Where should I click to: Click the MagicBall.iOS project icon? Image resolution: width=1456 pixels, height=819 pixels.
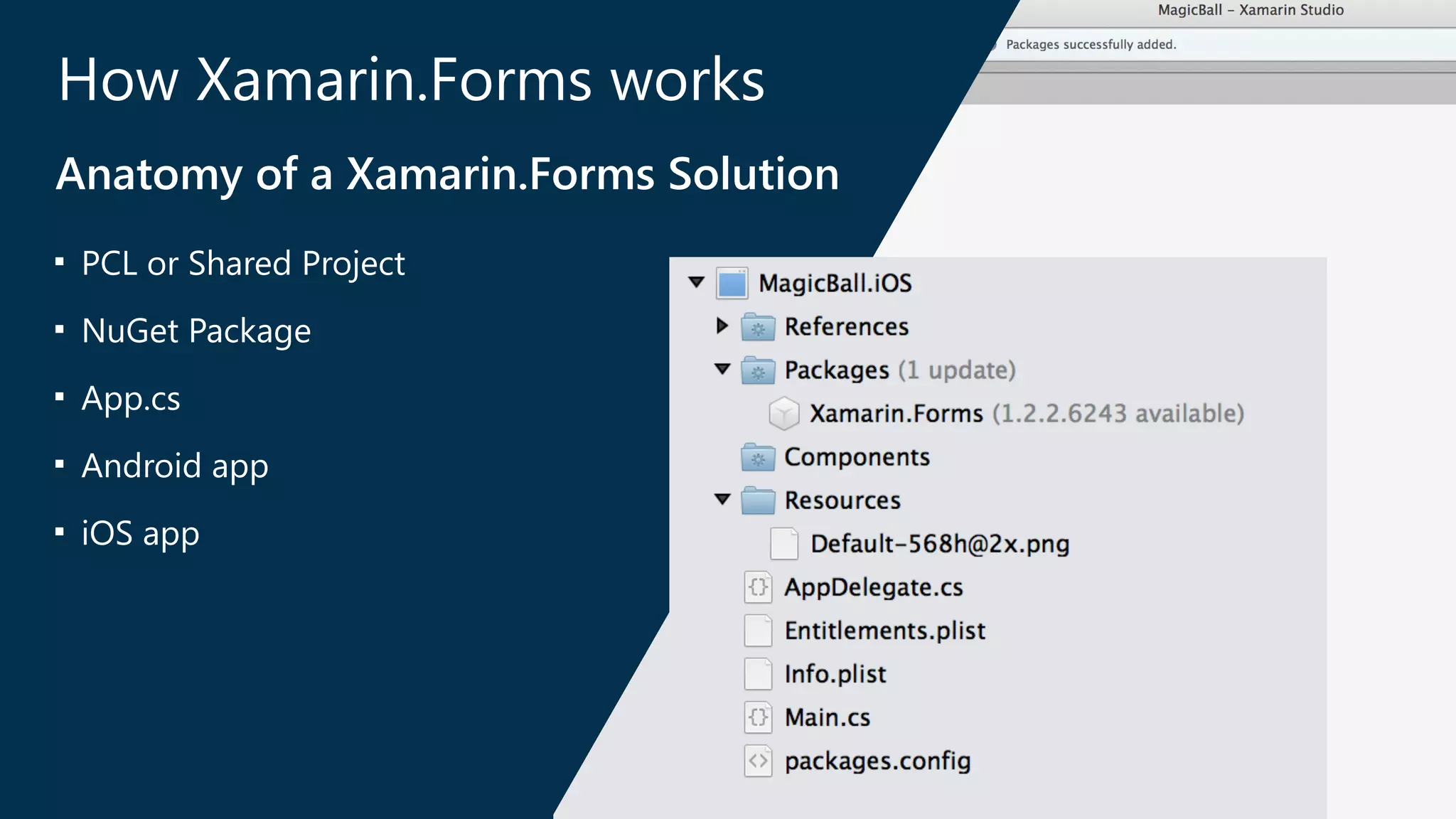click(x=732, y=283)
